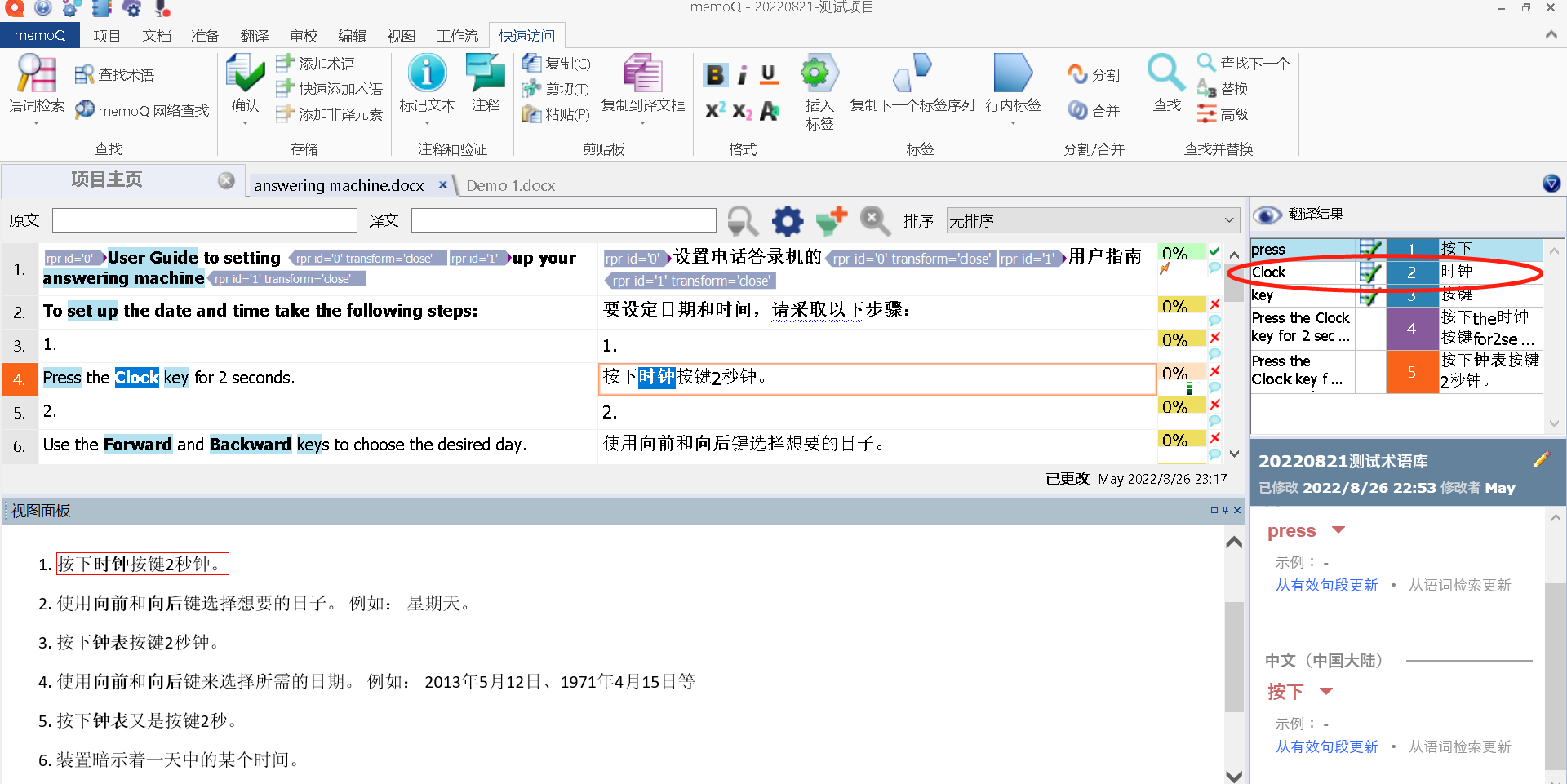Expand the red arrow beside 按下

point(1326,692)
